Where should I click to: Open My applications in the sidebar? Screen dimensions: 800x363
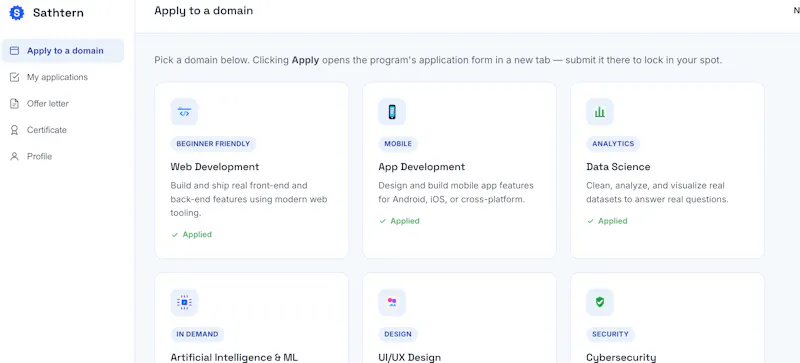click(x=63, y=77)
